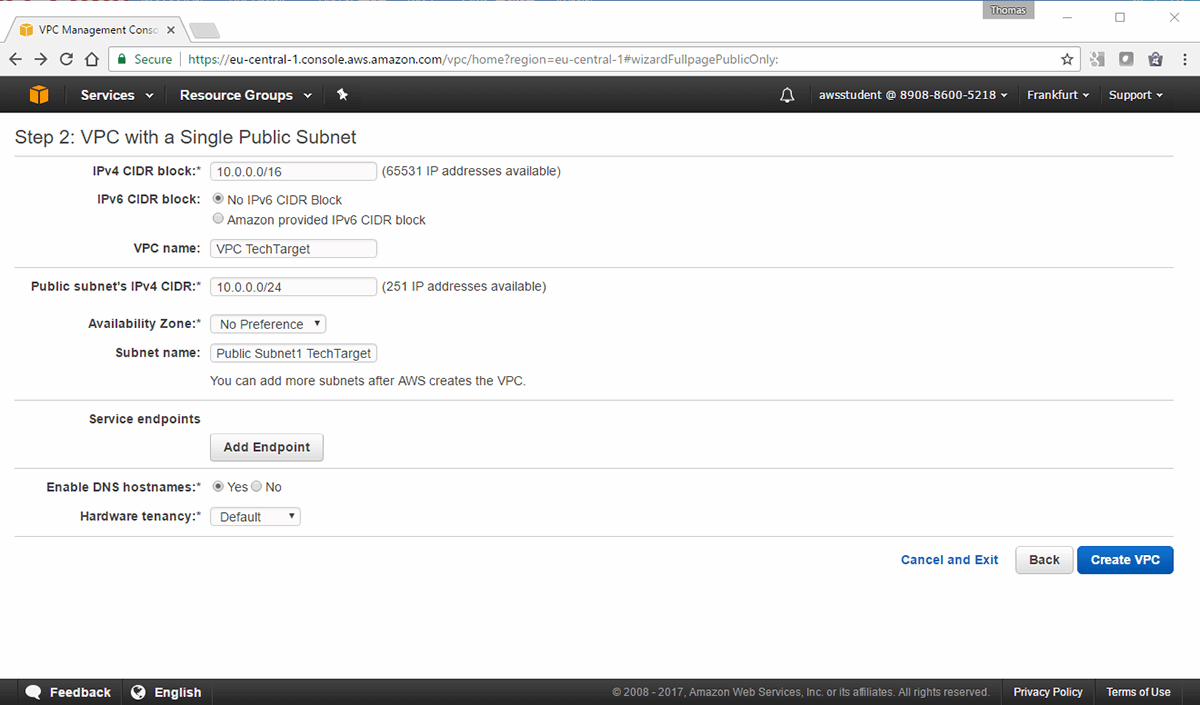Expand the Services menu
The image size is (1200, 705).
point(117,95)
